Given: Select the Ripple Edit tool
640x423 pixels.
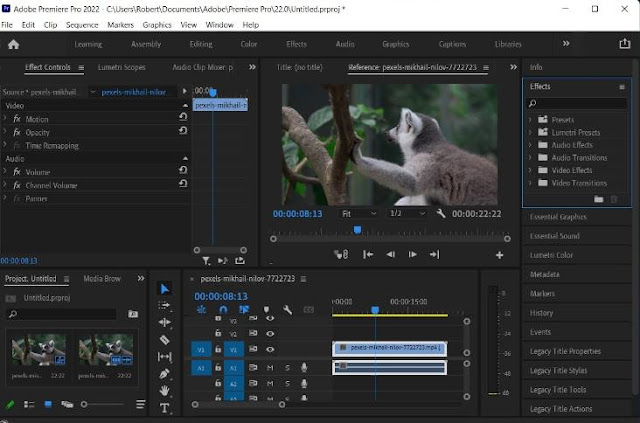Looking at the screenshot, I should pyautogui.click(x=164, y=323).
